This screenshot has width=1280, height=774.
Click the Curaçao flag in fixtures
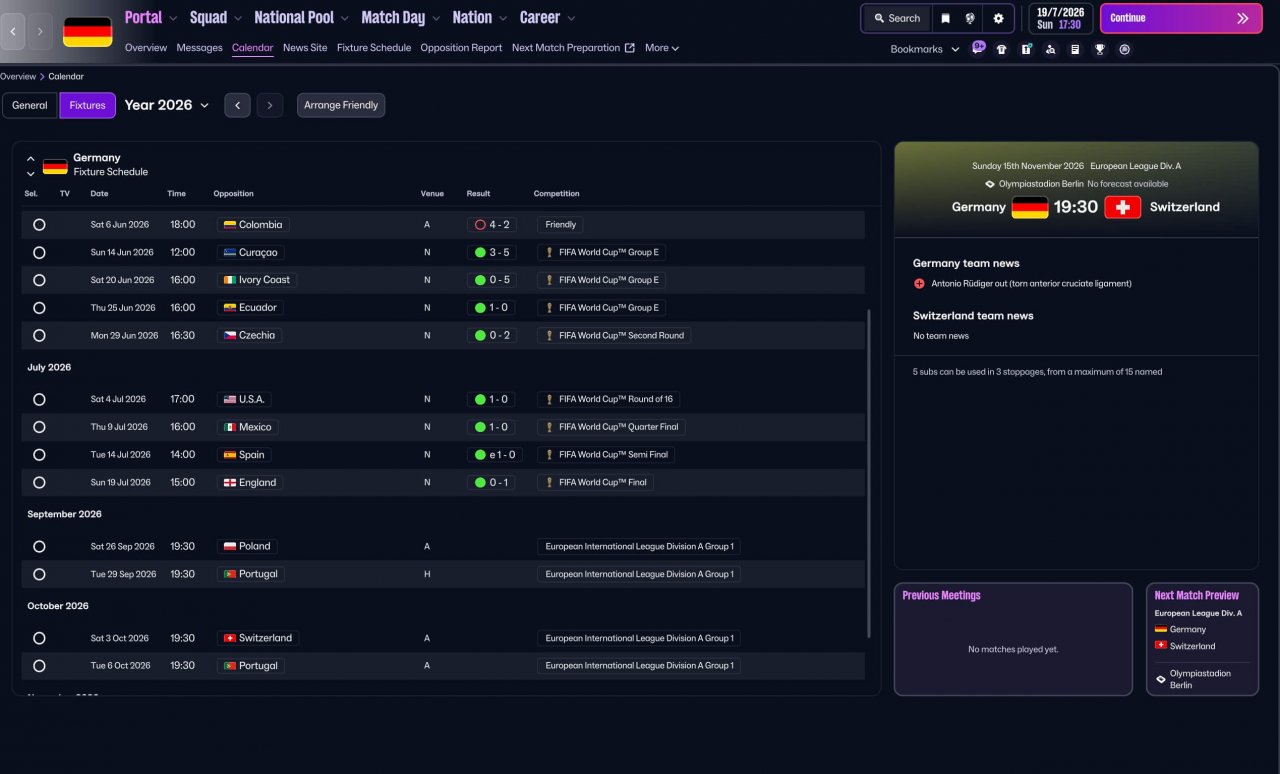(230, 253)
